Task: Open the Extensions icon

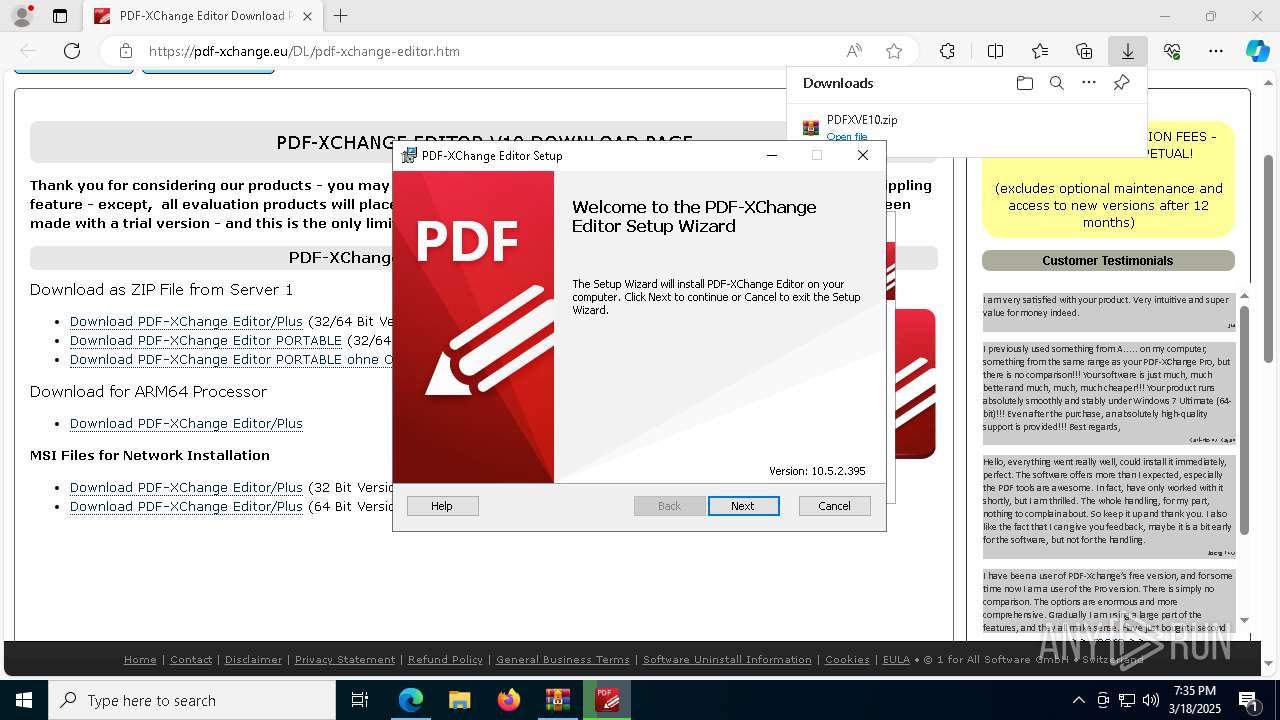Action: pos(947,51)
